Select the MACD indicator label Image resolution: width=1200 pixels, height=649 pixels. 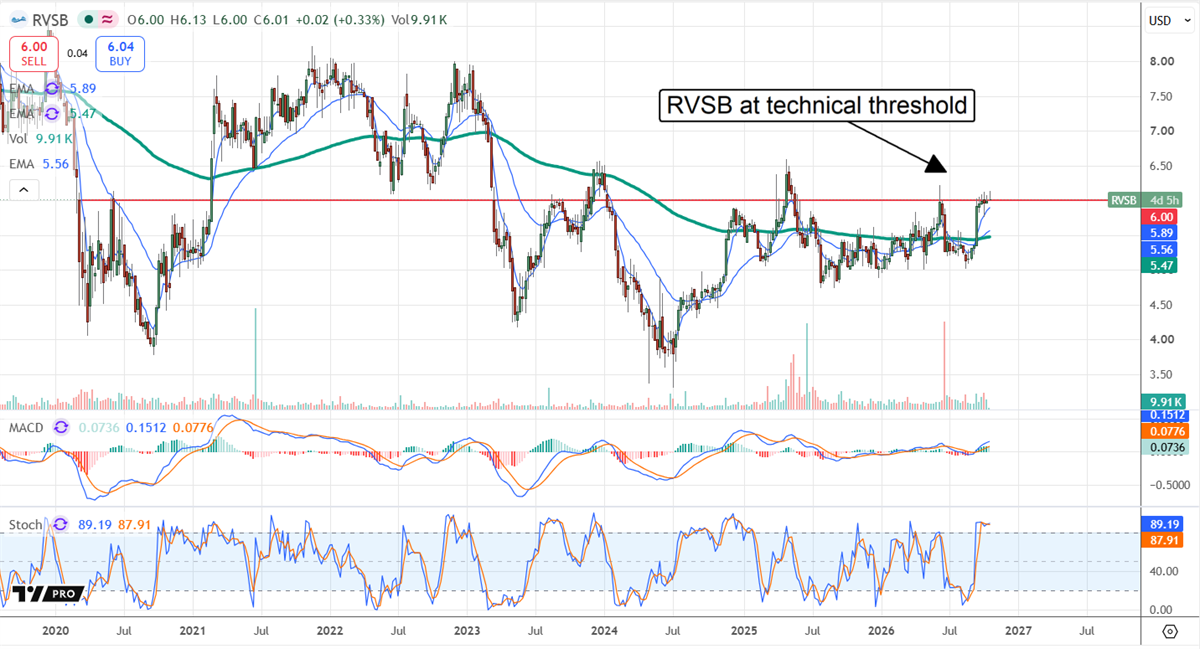(x=26, y=427)
